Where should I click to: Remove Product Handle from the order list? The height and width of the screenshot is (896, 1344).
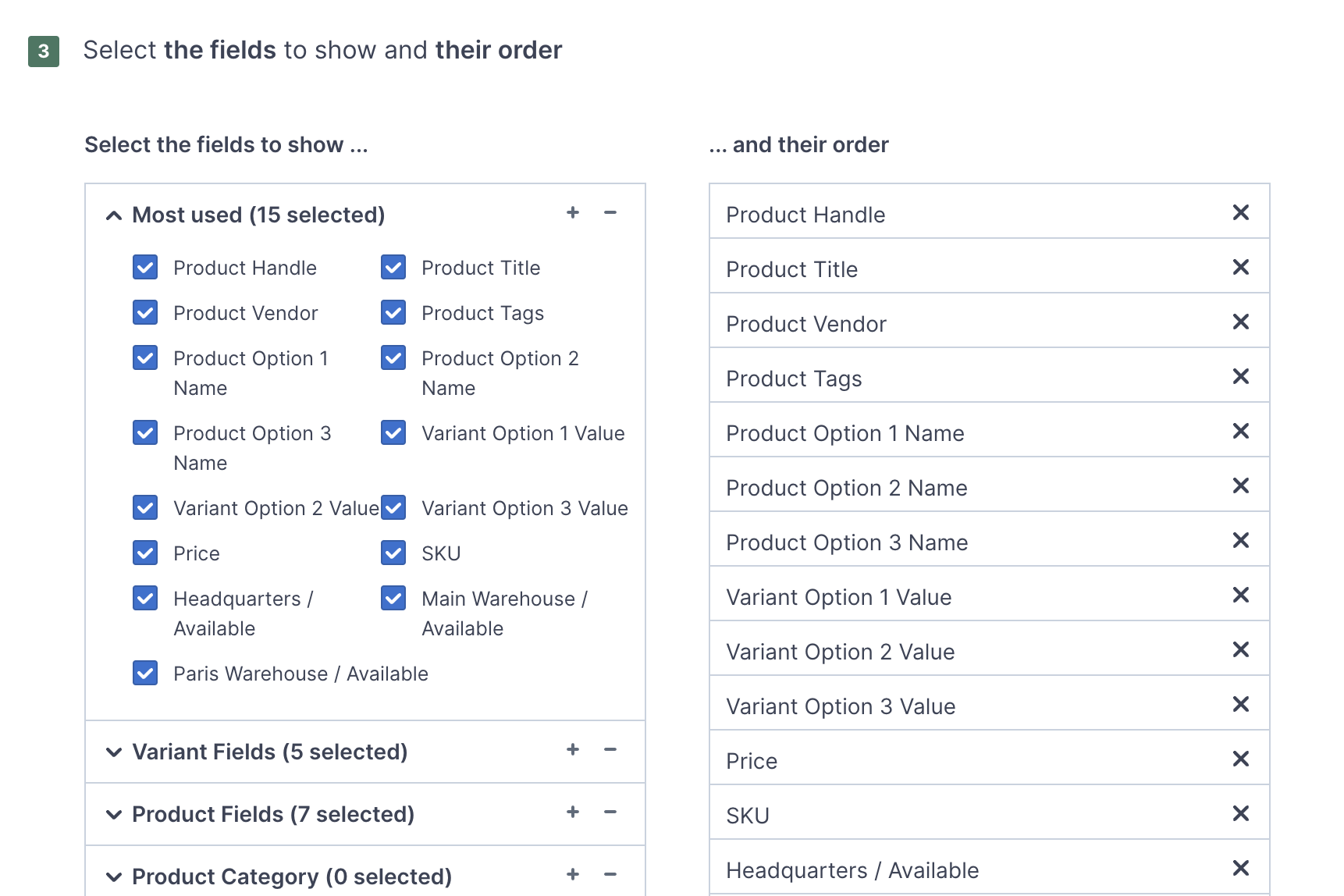1240,212
